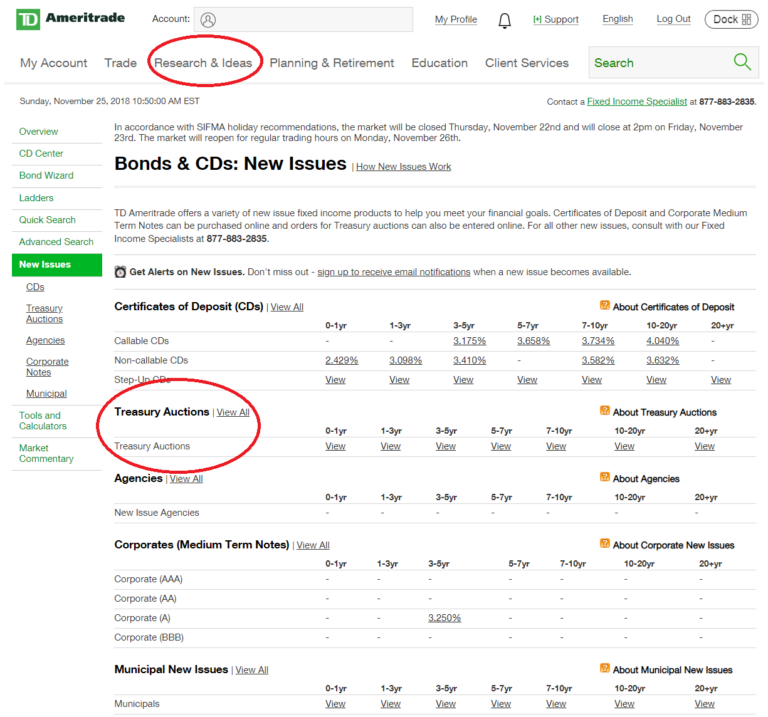Click View All next to Agencies heading

pyautogui.click(x=186, y=479)
